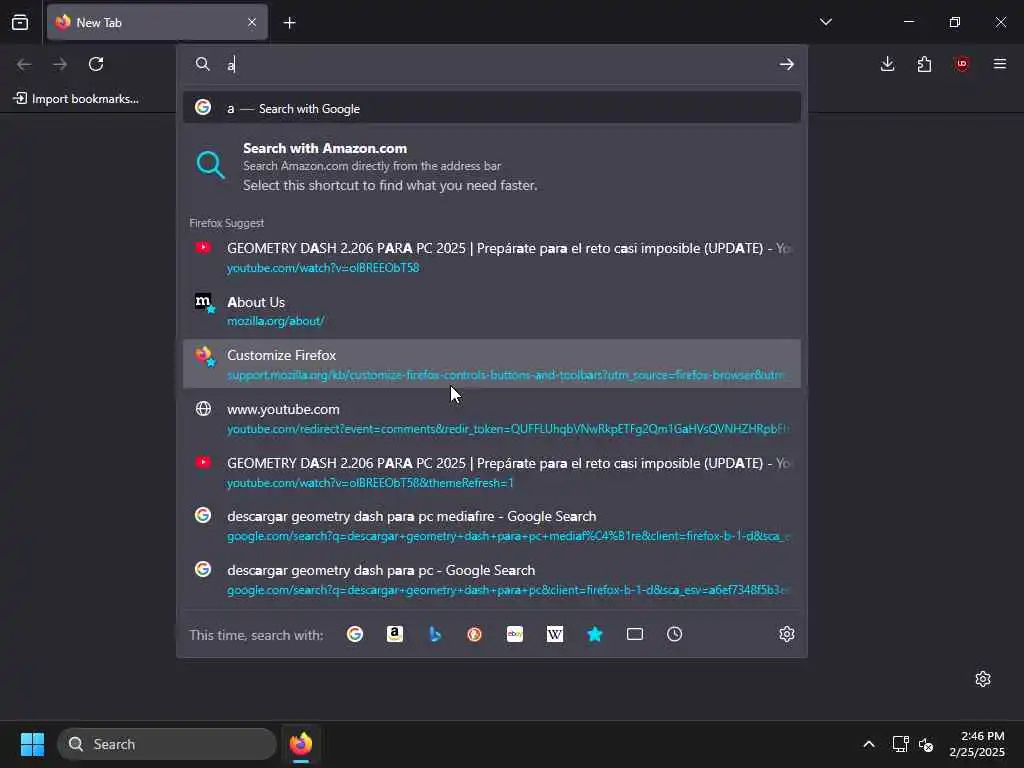
Task: Search this time with Bing icon
Action: point(435,634)
